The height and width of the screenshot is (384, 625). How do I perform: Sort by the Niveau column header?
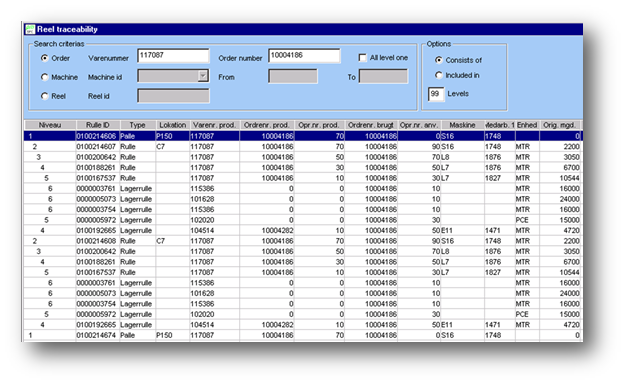(50, 125)
